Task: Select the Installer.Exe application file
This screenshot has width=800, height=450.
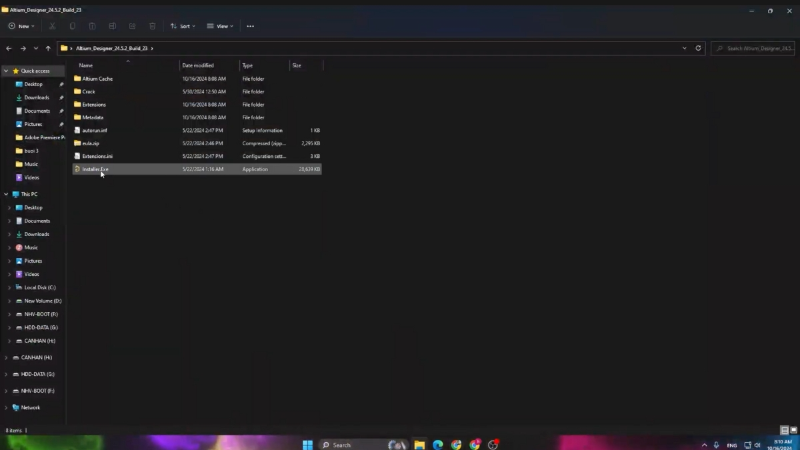Action: coord(197,169)
